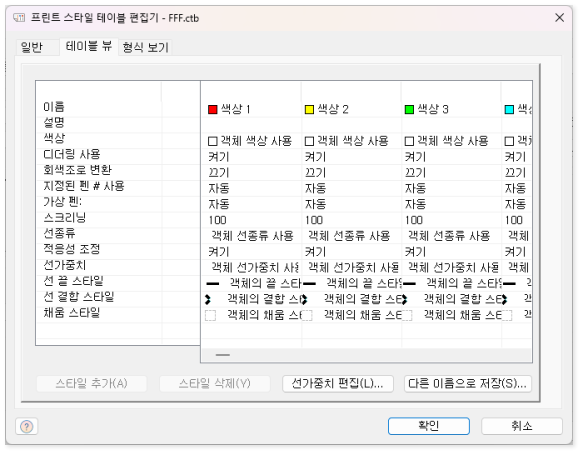Screen dimensions: 582x454
Task: Click the 가상 펜: row label
Action: click(62, 202)
